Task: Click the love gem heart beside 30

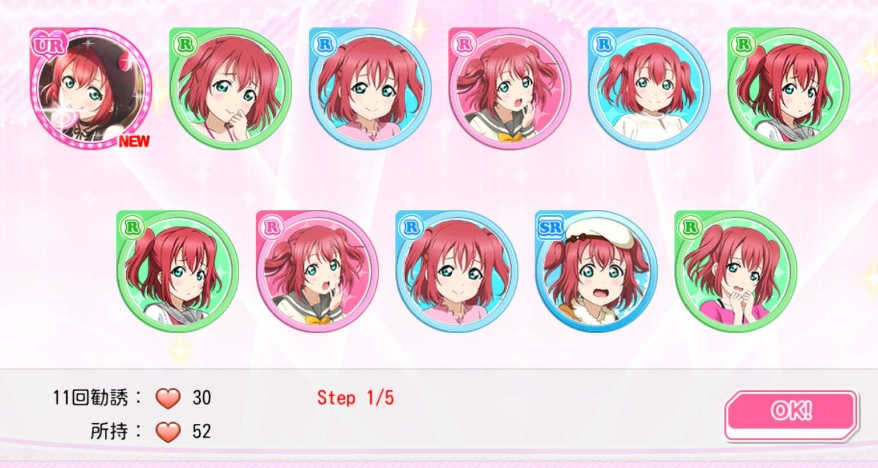Action: point(168,399)
